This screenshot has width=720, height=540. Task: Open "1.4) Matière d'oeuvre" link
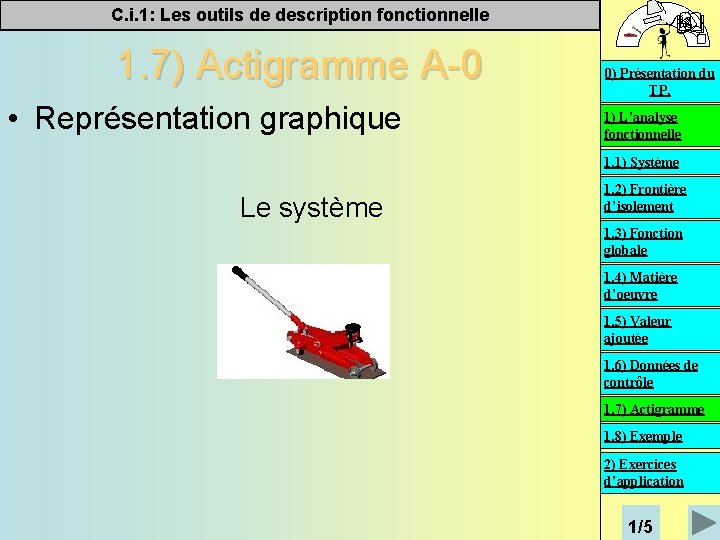coord(660,286)
